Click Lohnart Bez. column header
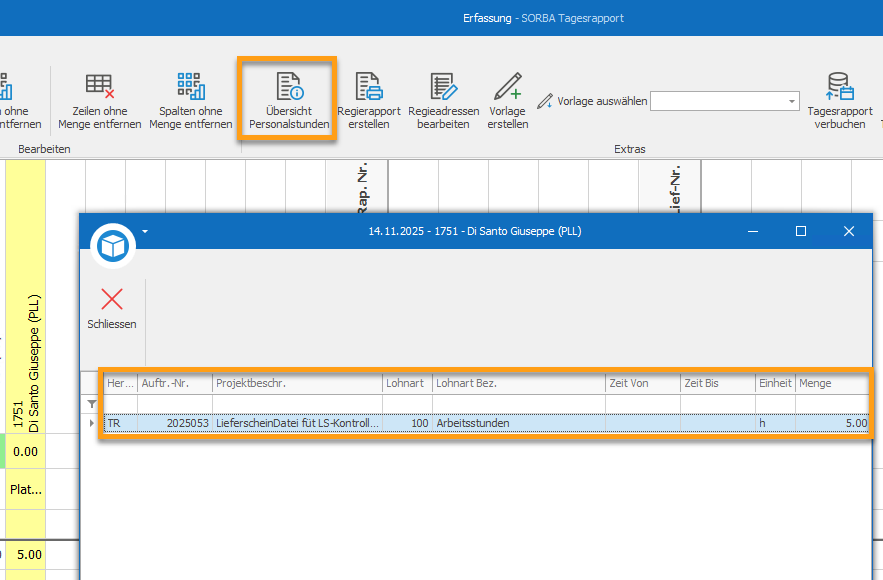Screen dimensions: 883x580 [x=519, y=383]
